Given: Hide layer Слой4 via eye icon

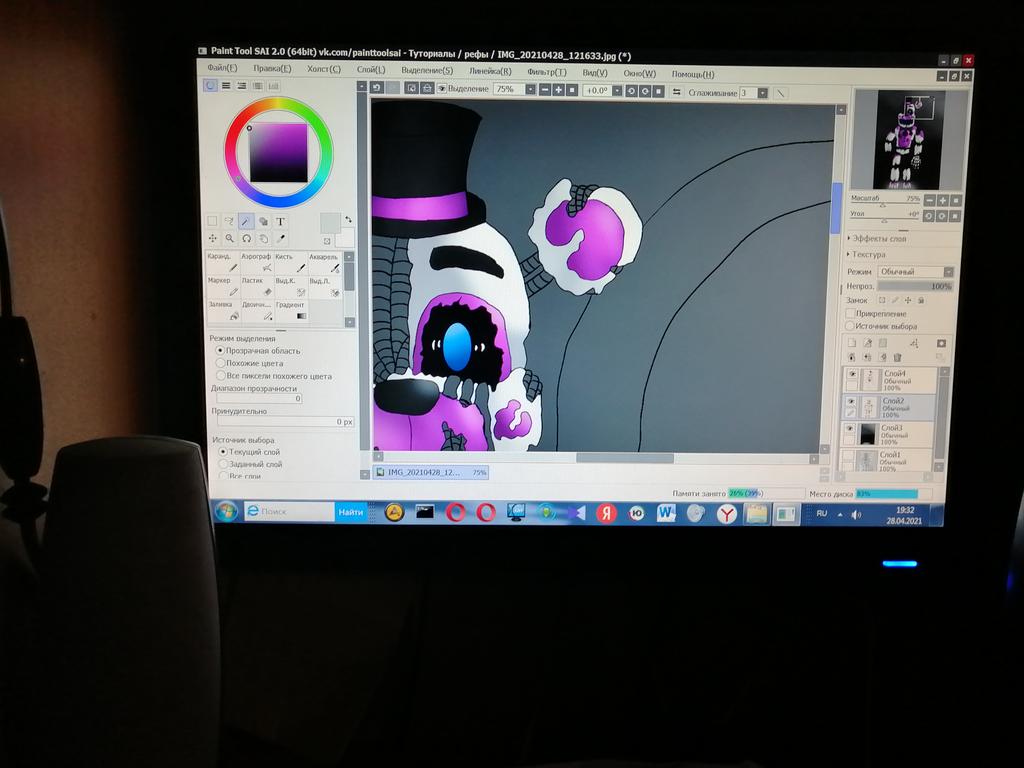Looking at the screenshot, I should (x=851, y=374).
